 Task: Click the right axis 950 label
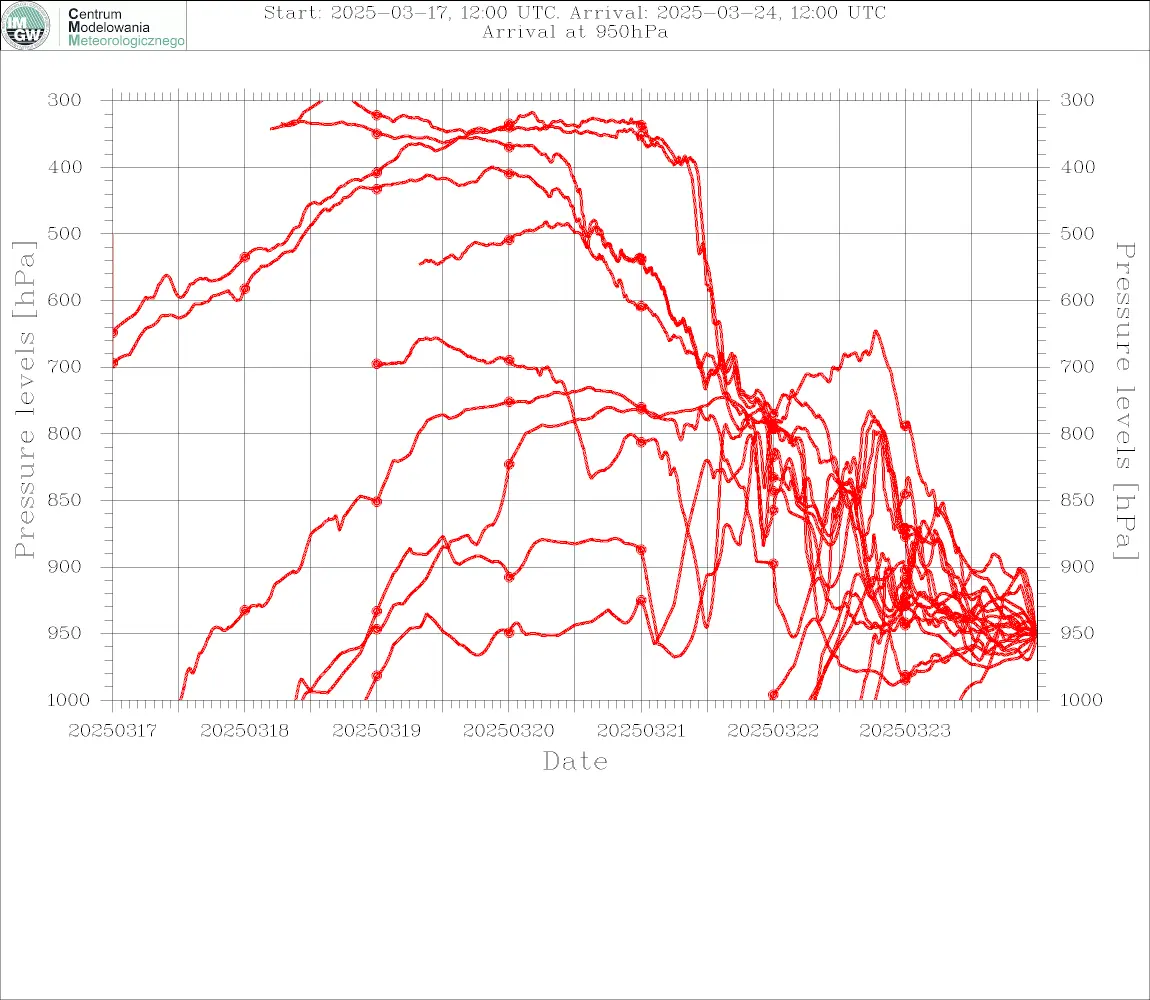(1077, 632)
